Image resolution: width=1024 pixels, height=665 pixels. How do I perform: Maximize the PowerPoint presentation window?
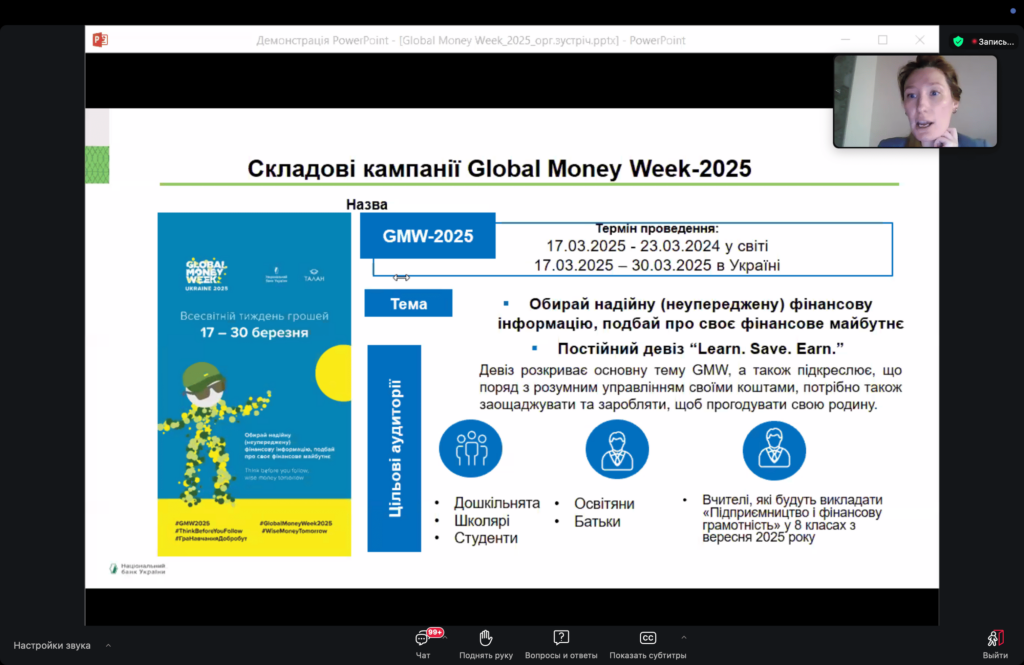point(883,40)
